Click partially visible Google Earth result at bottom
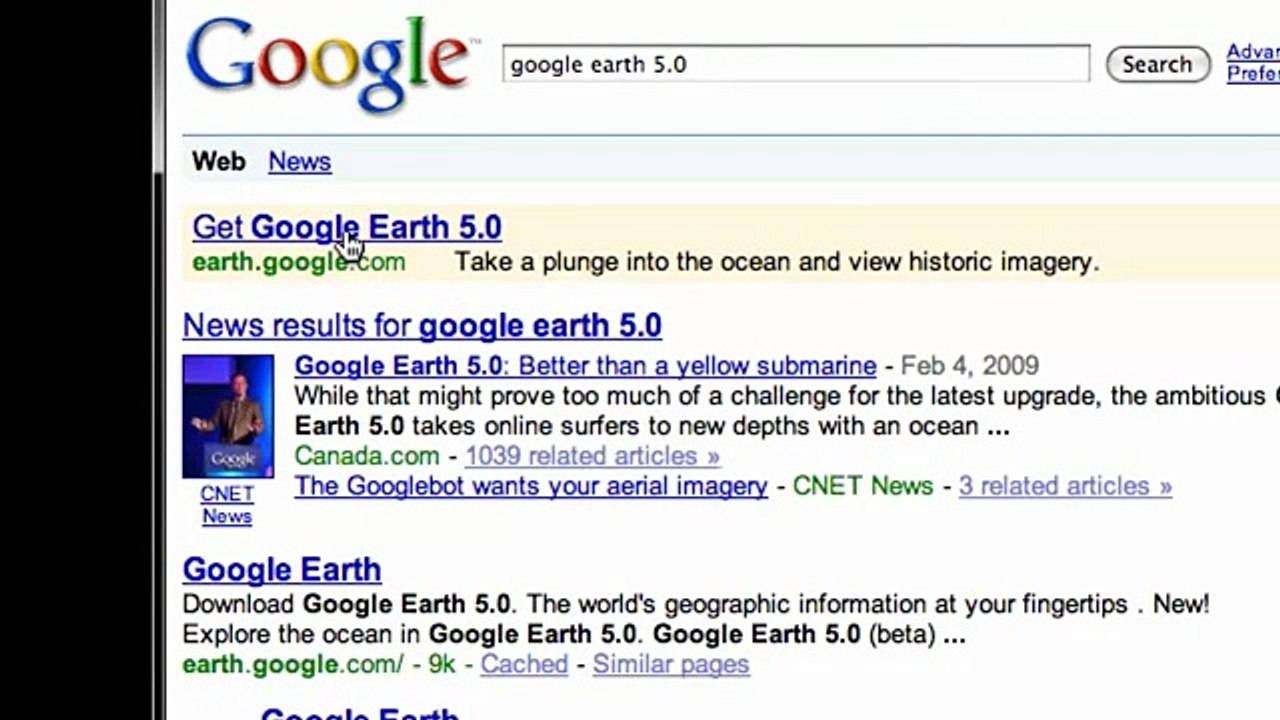 (359, 712)
